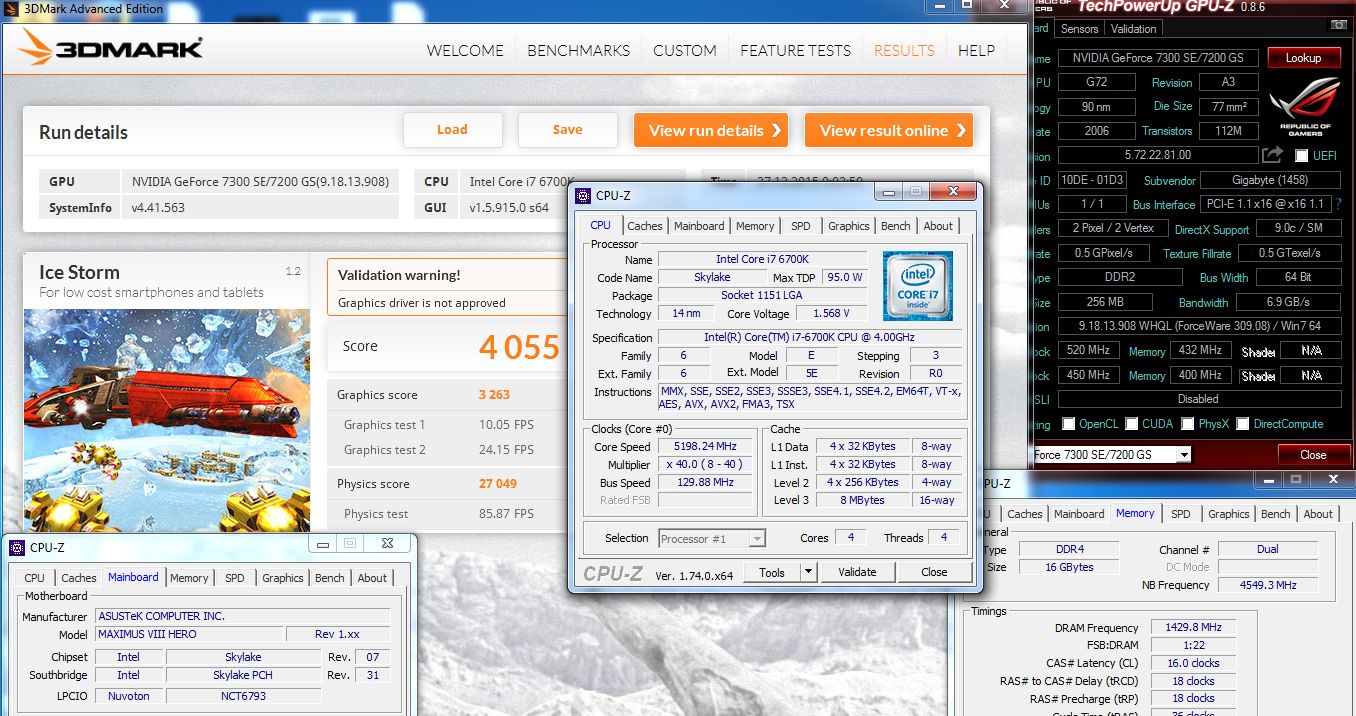This screenshot has height=716, width=1356.
Task: Click the Subvendor field Gigabyte (1458)
Action: click(x=1269, y=180)
